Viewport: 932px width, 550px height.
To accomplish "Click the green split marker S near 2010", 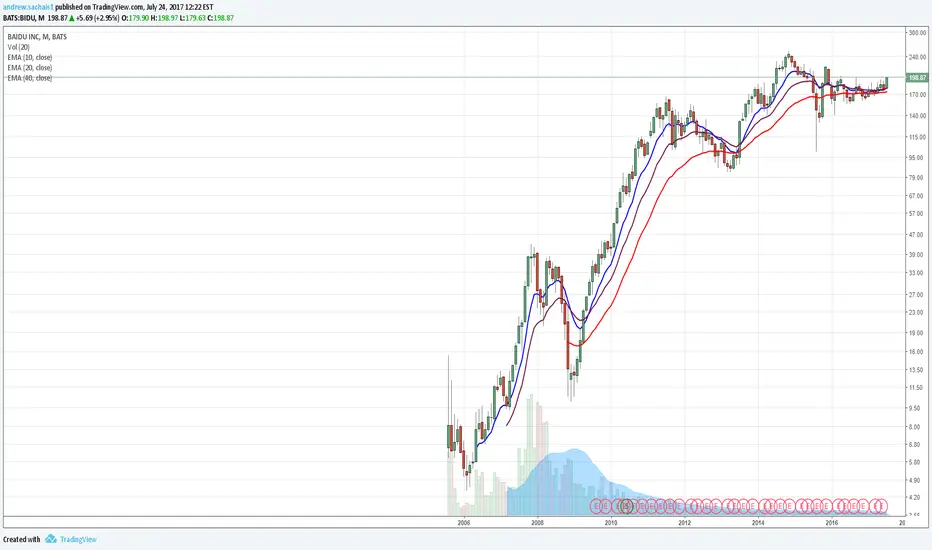I will (x=625, y=506).
